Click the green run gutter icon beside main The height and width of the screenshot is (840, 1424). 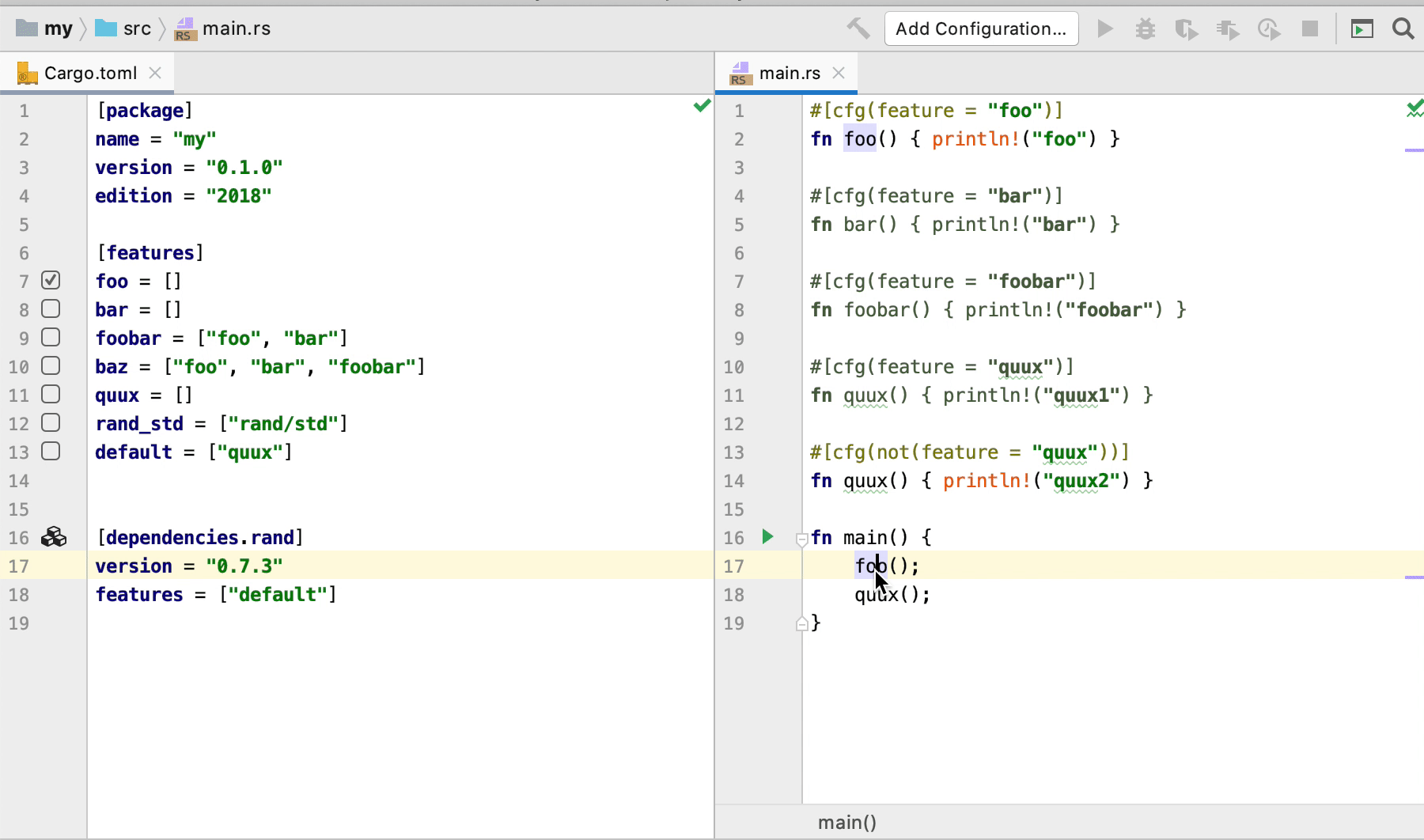(x=767, y=536)
